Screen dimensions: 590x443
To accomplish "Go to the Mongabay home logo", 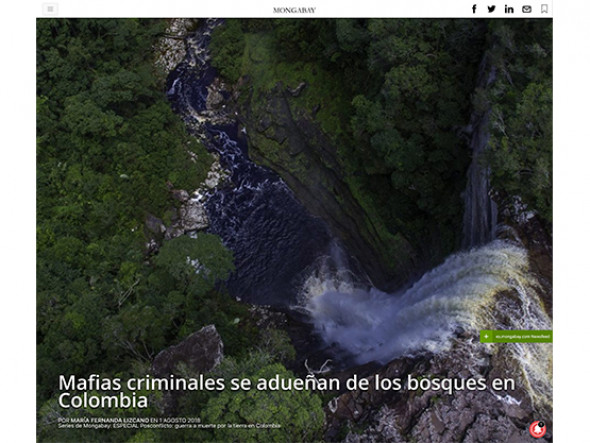I will coord(294,10).
